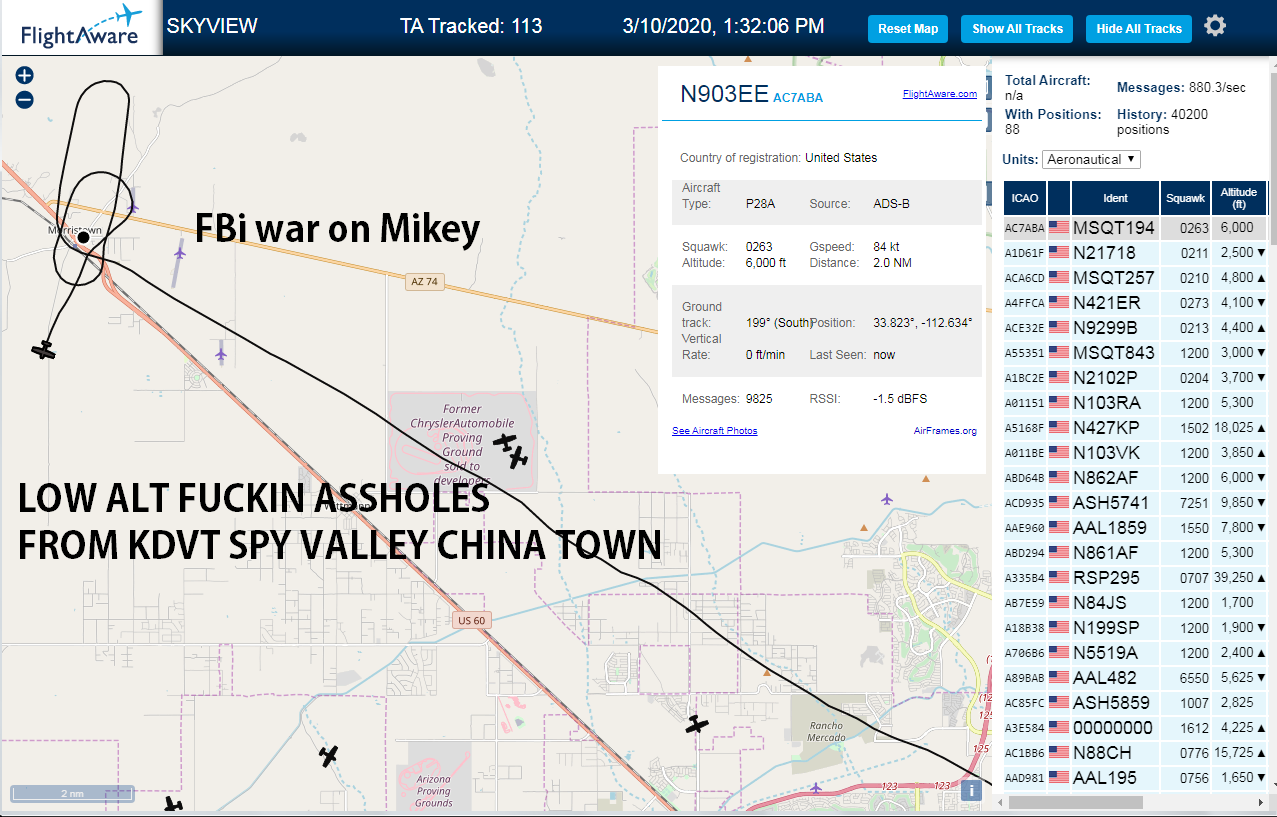Image resolution: width=1277 pixels, height=817 pixels.
Task: Select the N103RA aircraft row
Action: pos(1135,402)
